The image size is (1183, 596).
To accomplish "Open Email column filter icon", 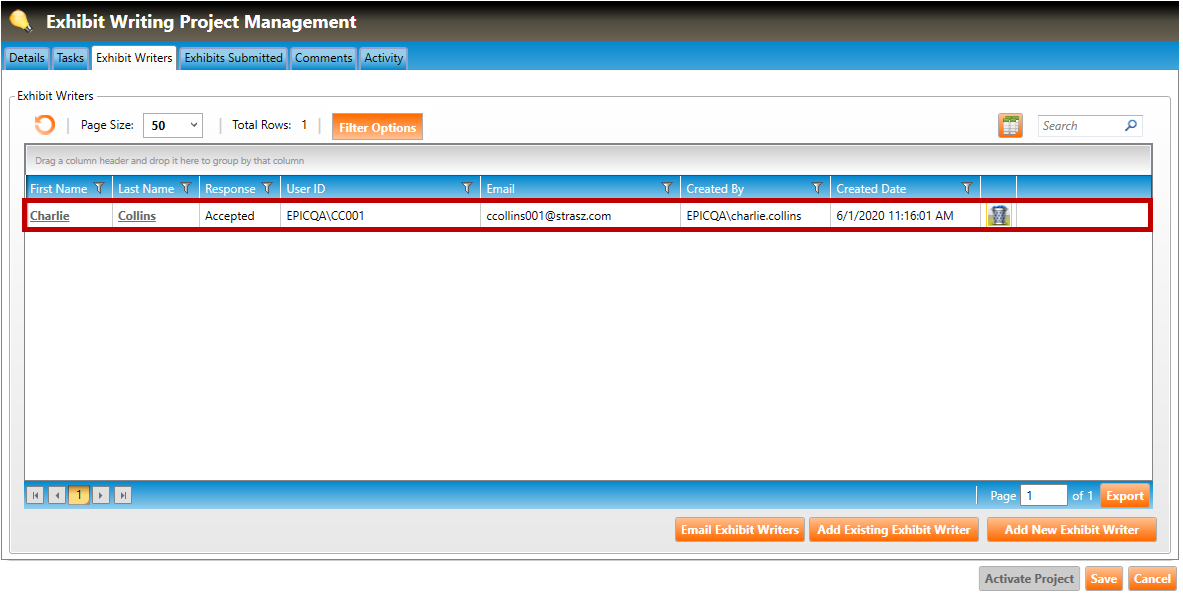I will click(x=667, y=188).
